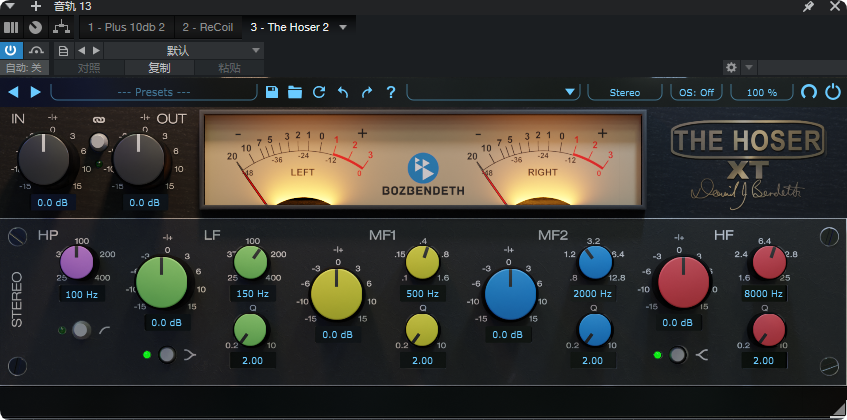847x420 pixels.
Task: Click the 500 Hz MF1 frequency value
Action: click(x=422, y=294)
